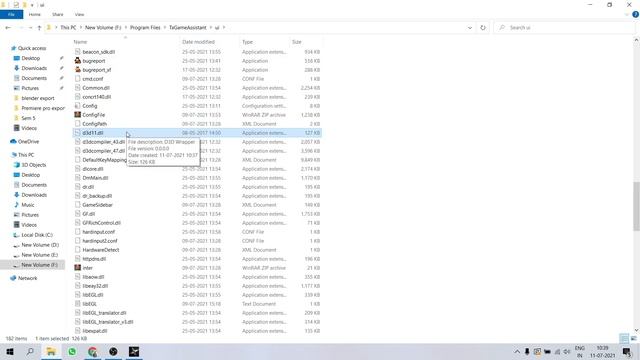Switch to large icons view layout
640x360 pixels.
pyautogui.click(x=634, y=338)
